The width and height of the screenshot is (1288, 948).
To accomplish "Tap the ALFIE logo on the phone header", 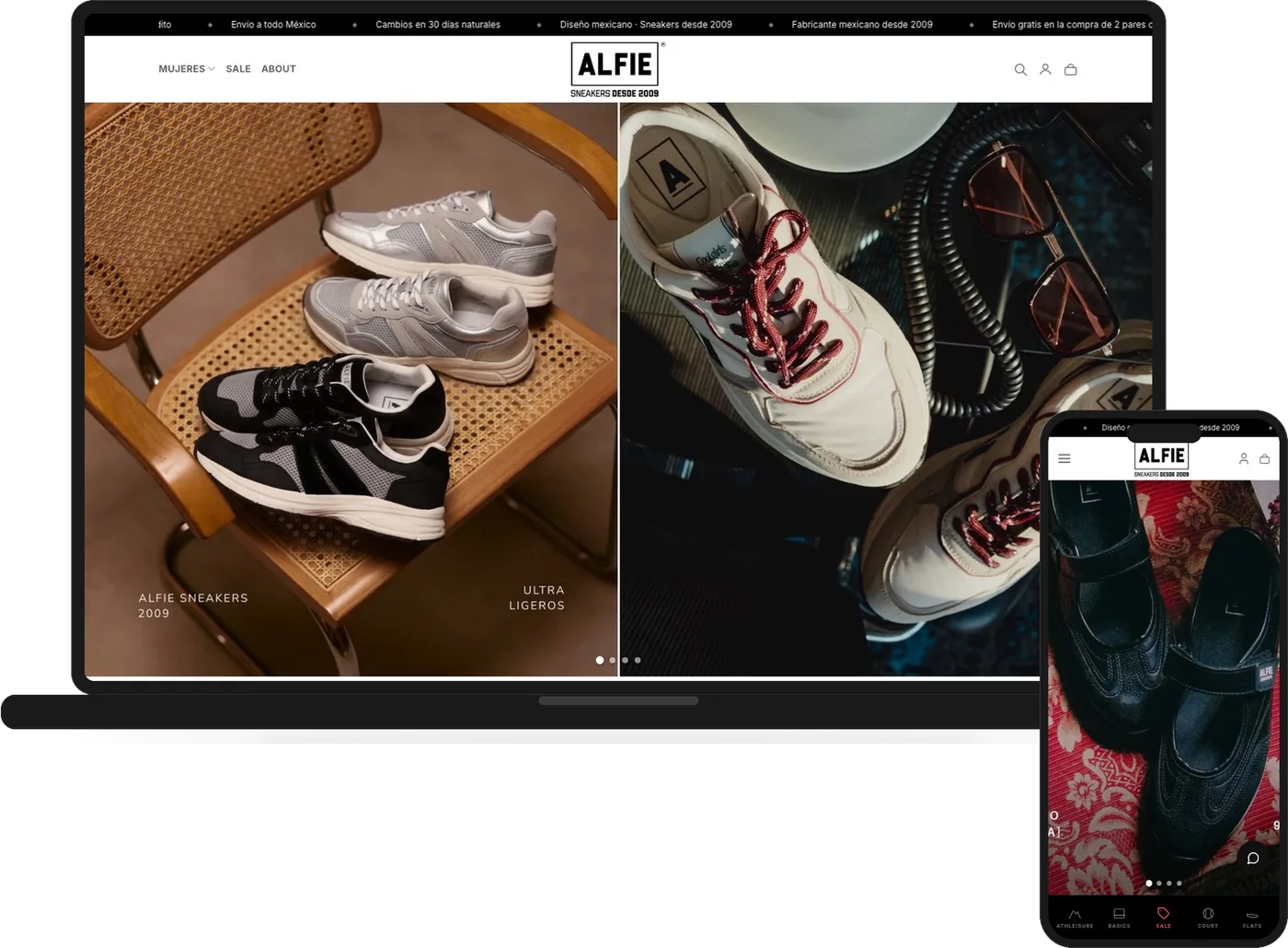I will tap(1161, 459).
